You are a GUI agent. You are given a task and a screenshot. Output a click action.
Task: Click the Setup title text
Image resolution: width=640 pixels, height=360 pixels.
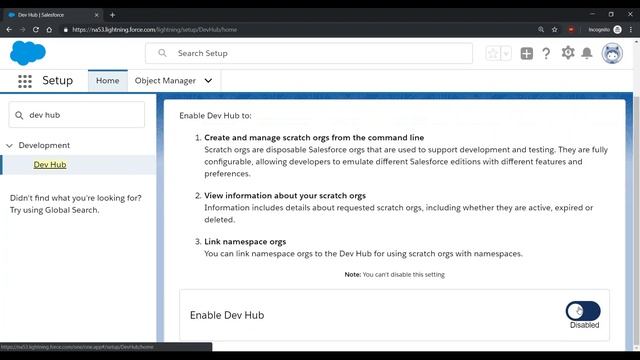click(x=58, y=80)
